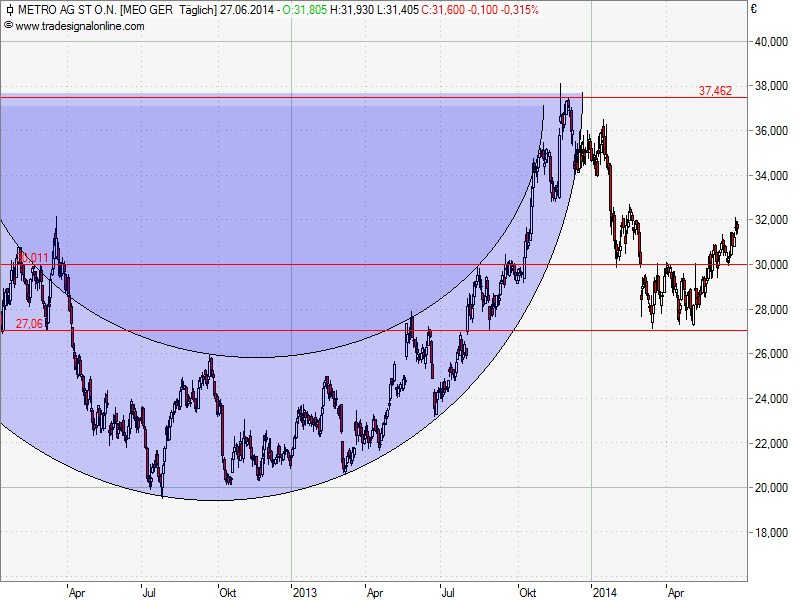Screen dimensions: 800x600
Task: Select the first Okt label on time axis
Action: click(x=228, y=592)
